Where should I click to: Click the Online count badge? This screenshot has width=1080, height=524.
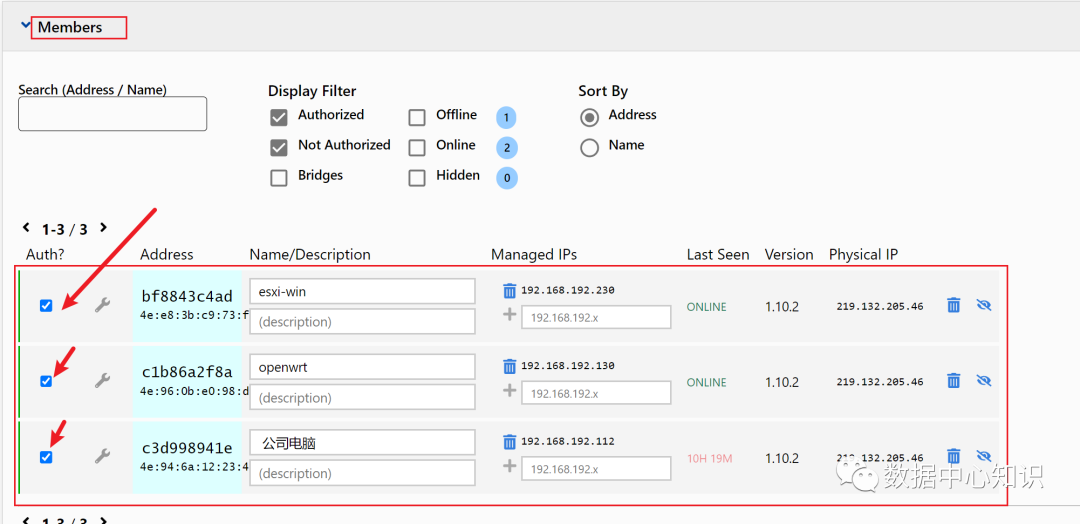pyautogui.click(x=507, y=148)
